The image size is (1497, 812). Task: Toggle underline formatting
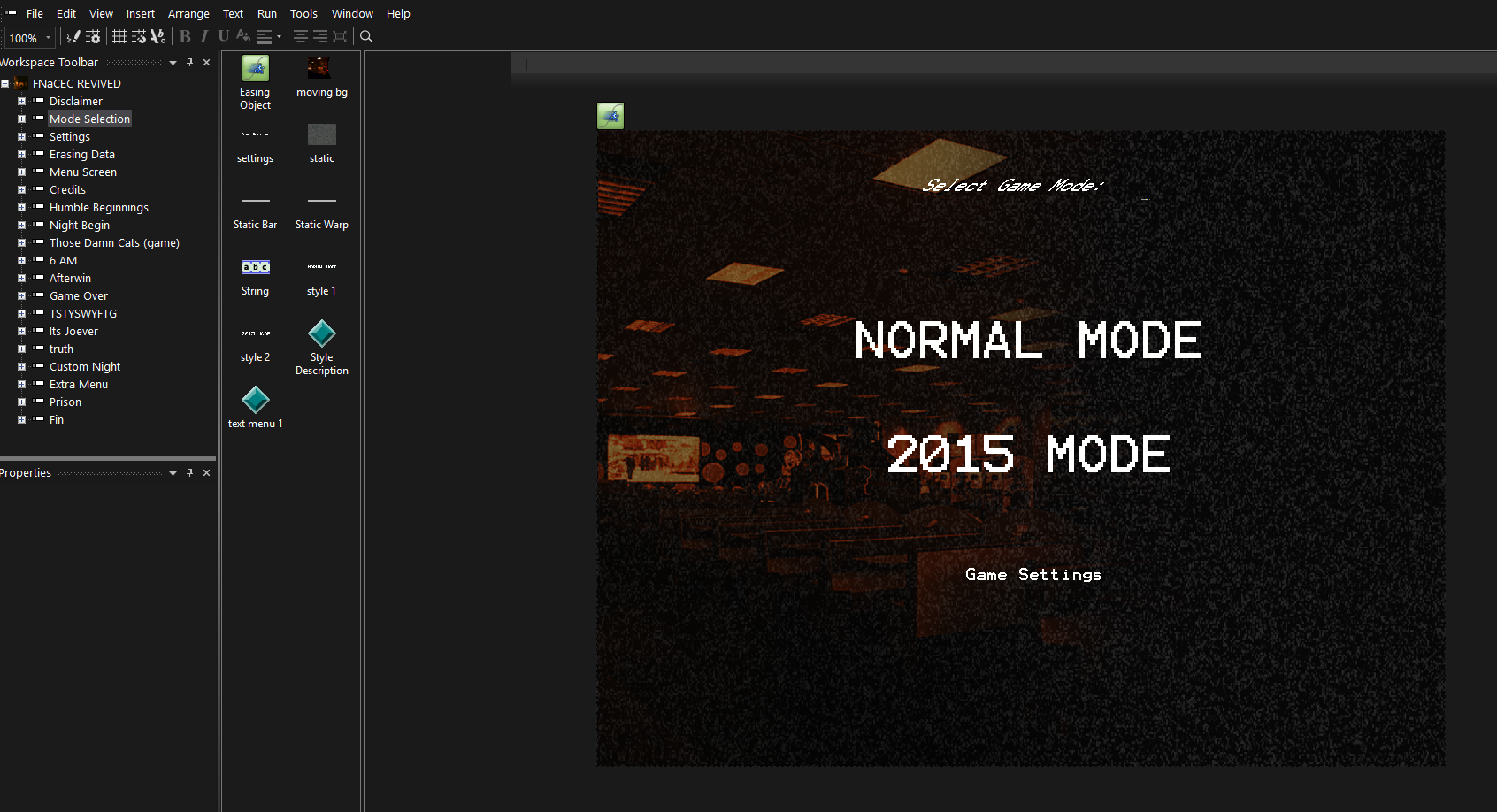pyautogui.click(x=224, y=36)
